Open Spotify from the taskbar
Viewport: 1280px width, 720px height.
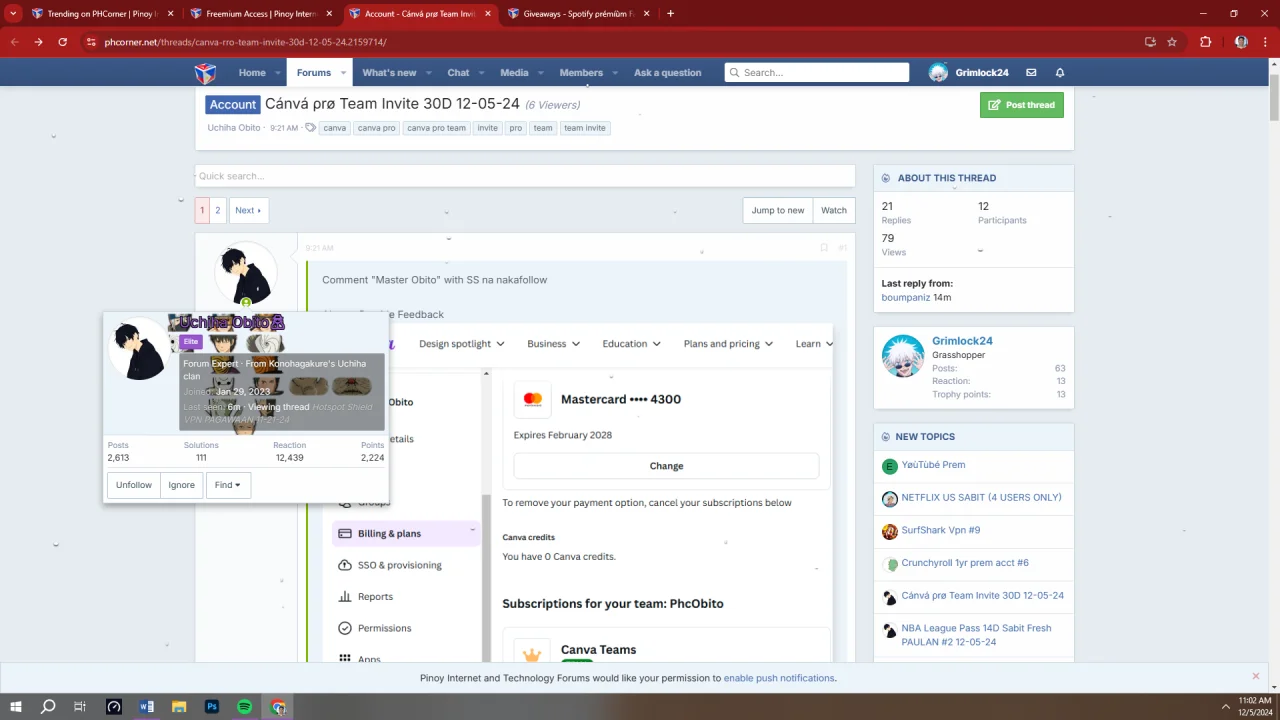(x=245, y=707)
